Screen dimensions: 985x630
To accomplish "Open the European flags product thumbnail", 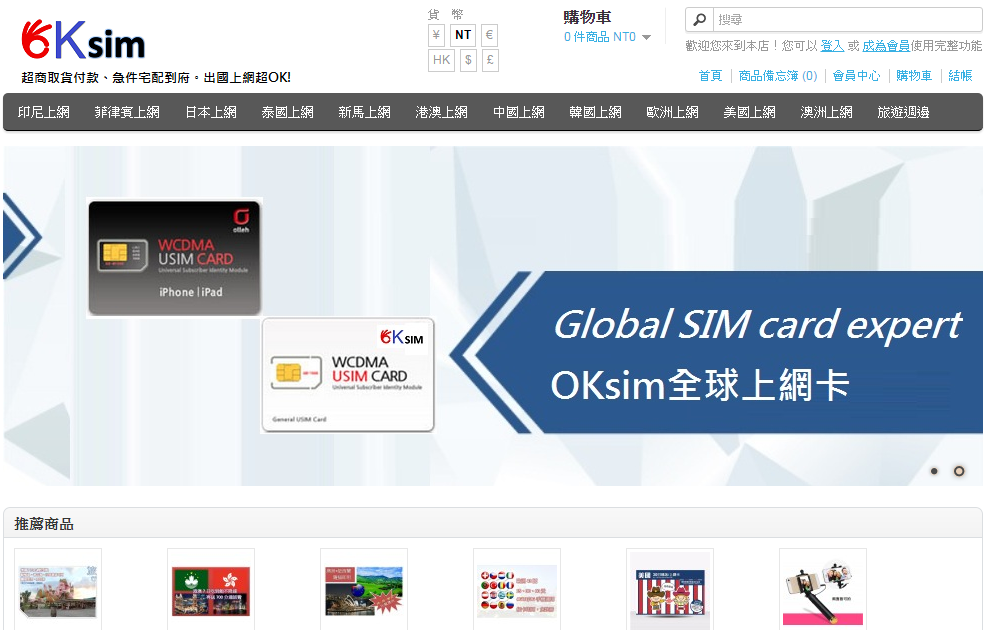I will point(517,592).
